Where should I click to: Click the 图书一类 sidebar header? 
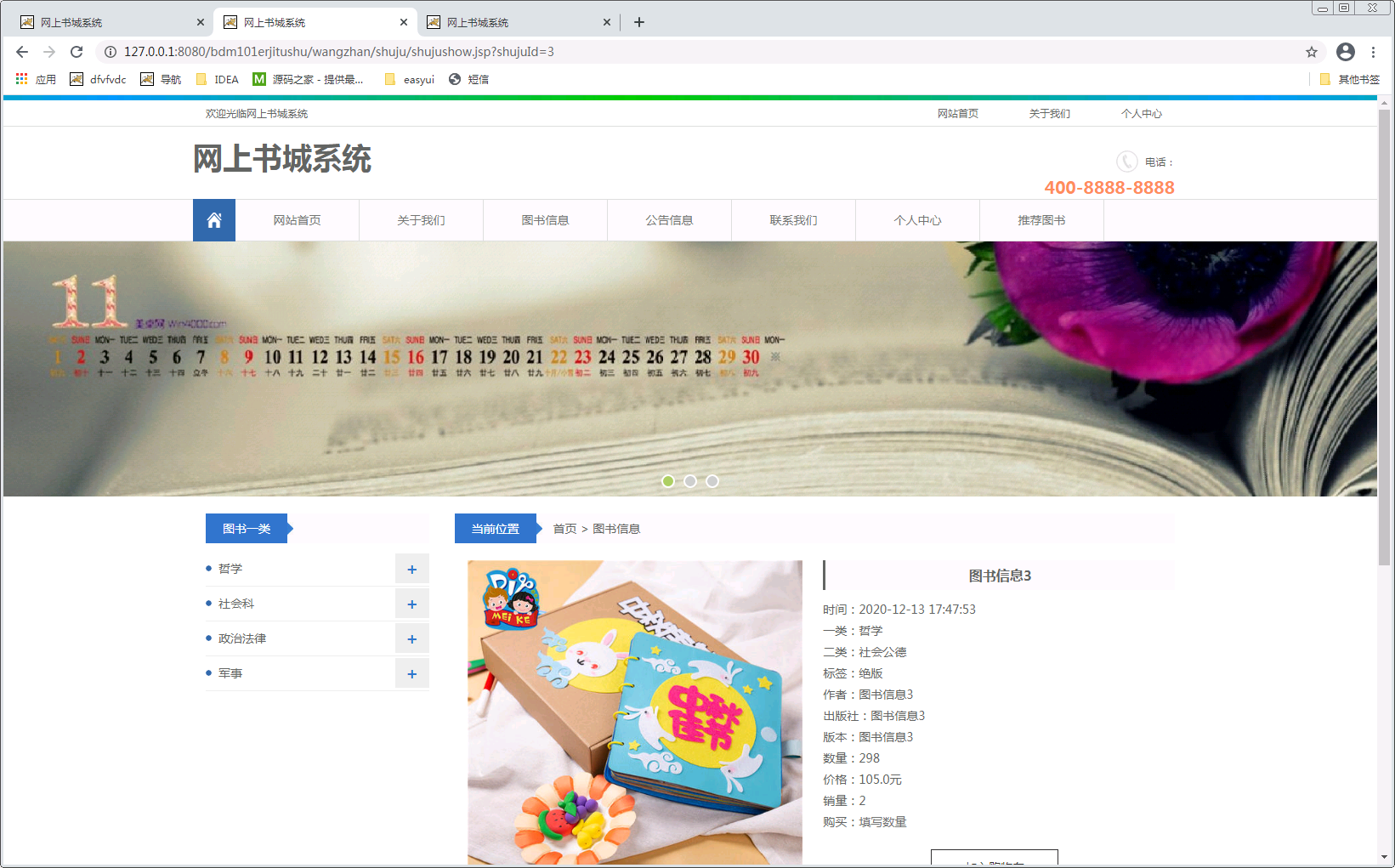[247, 529]
